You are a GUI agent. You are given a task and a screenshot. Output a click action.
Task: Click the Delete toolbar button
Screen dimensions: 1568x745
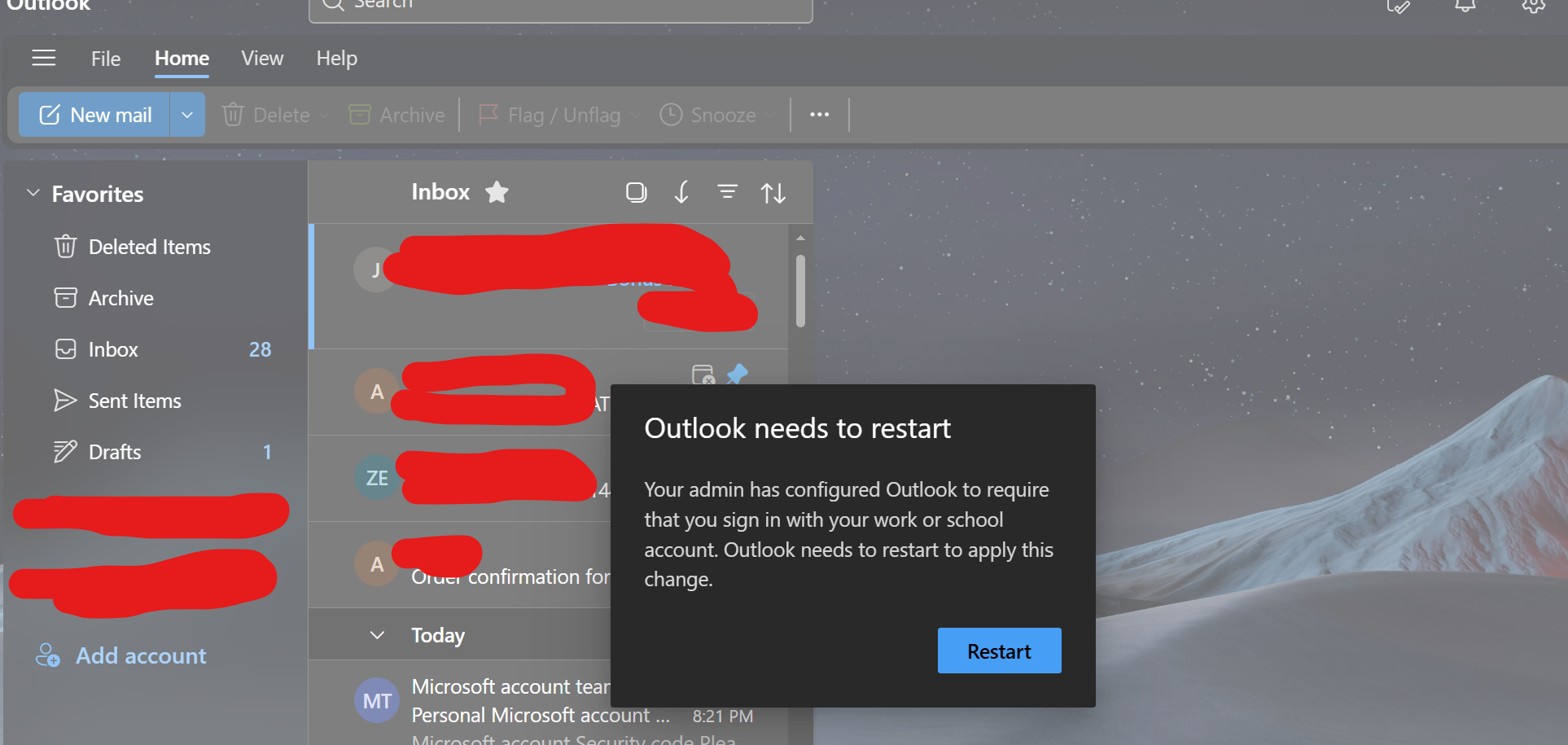pos(267,115)
